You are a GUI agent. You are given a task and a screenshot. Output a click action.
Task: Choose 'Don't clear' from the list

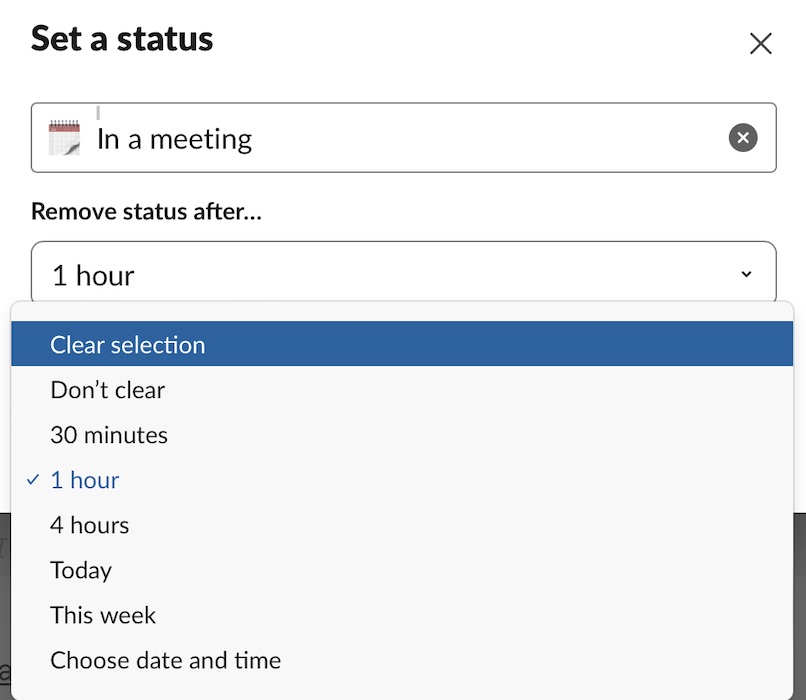tap(107, 390)
